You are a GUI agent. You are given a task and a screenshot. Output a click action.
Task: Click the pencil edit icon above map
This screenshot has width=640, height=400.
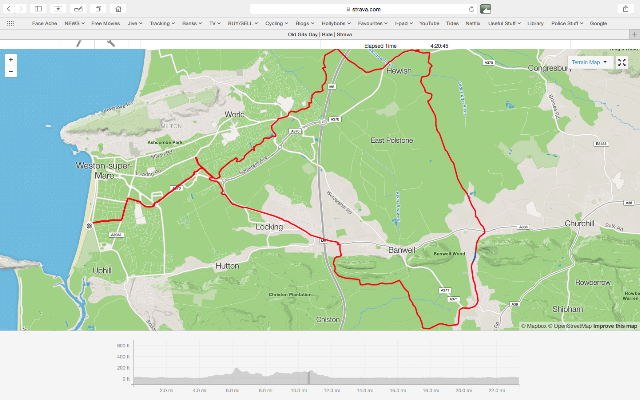[x=78, y=42]
